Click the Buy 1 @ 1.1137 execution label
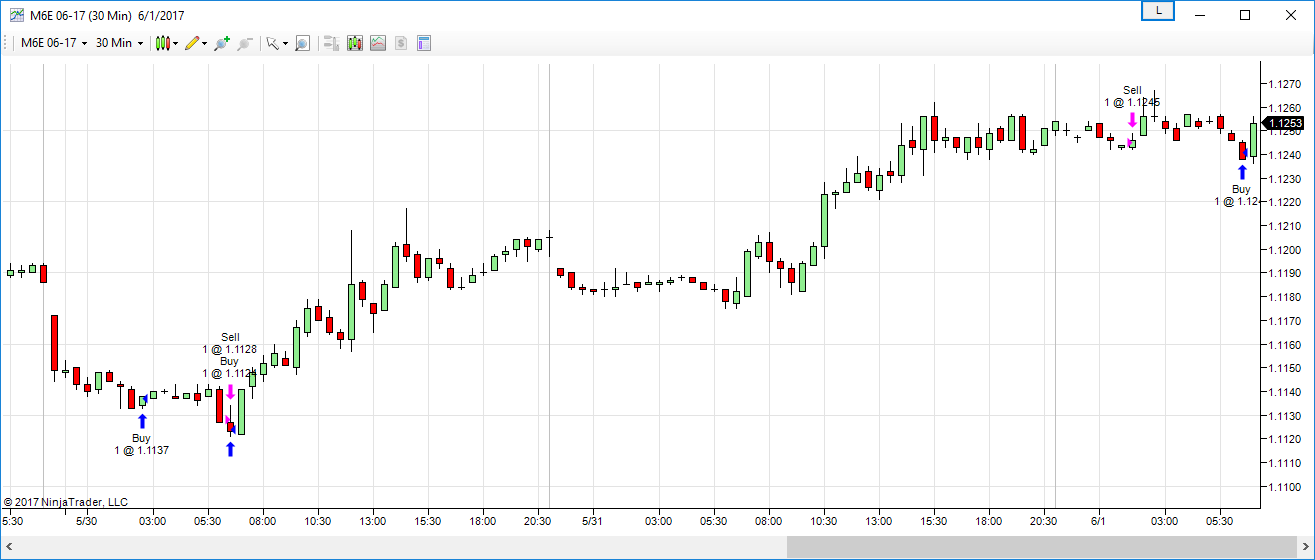 [141, 444]
